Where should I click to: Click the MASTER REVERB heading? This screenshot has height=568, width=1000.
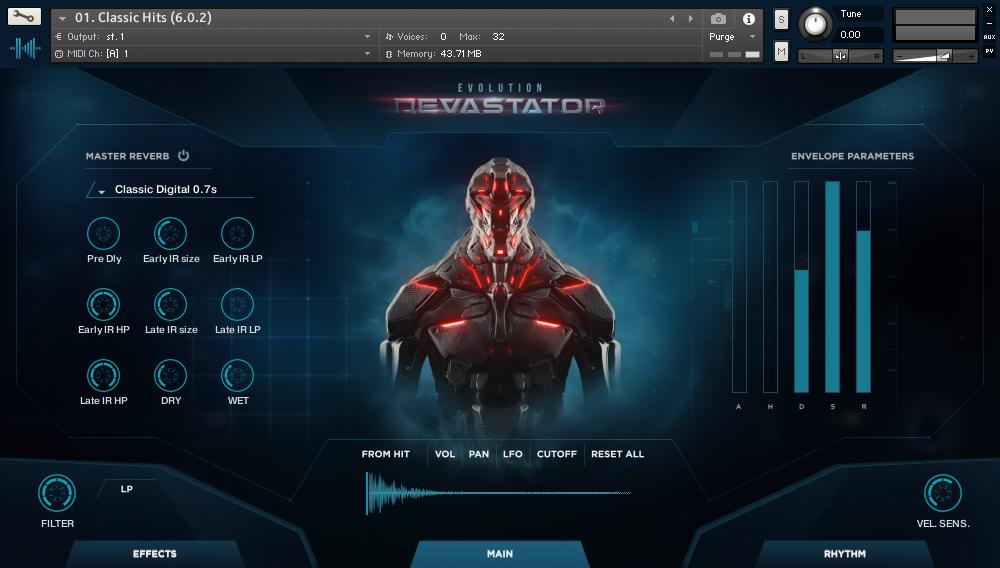(128, 156)
